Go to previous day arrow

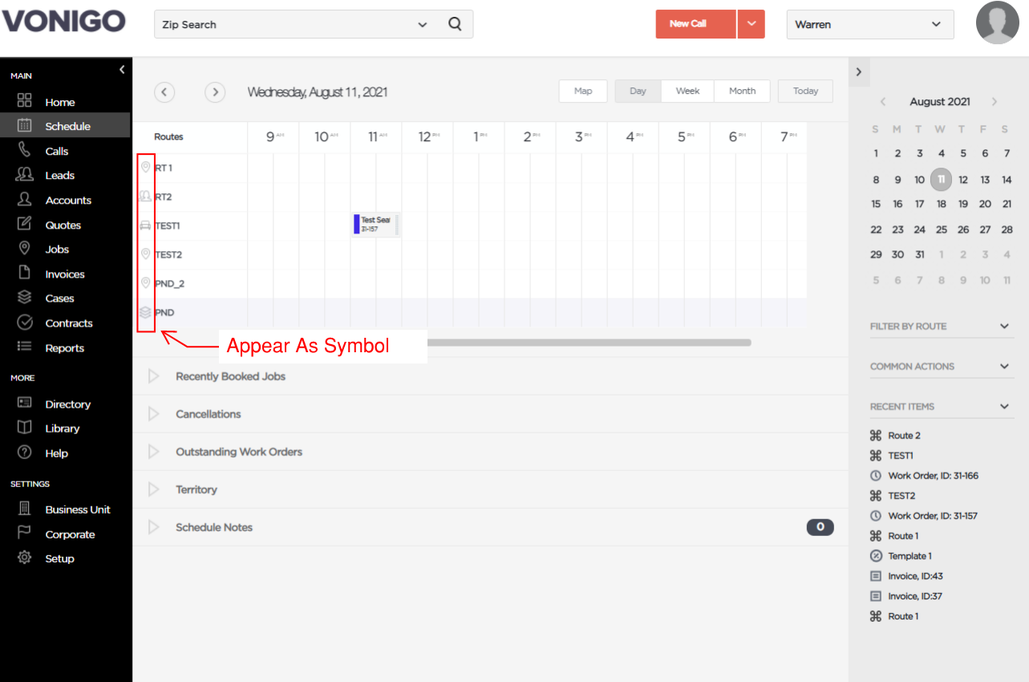pyautogui.click(x=165, y=92)
